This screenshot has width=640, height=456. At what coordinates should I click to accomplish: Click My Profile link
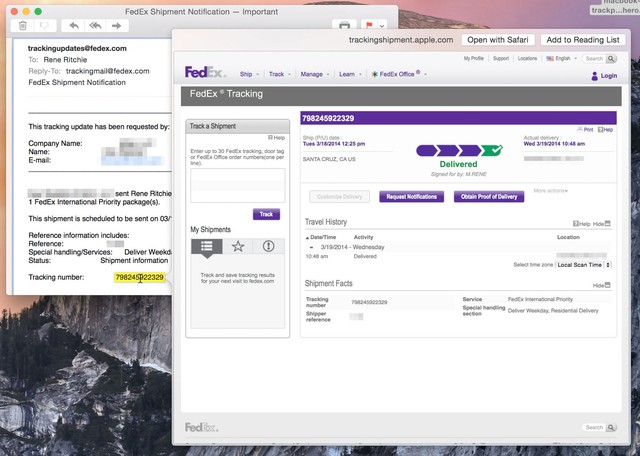pos(473,58)
